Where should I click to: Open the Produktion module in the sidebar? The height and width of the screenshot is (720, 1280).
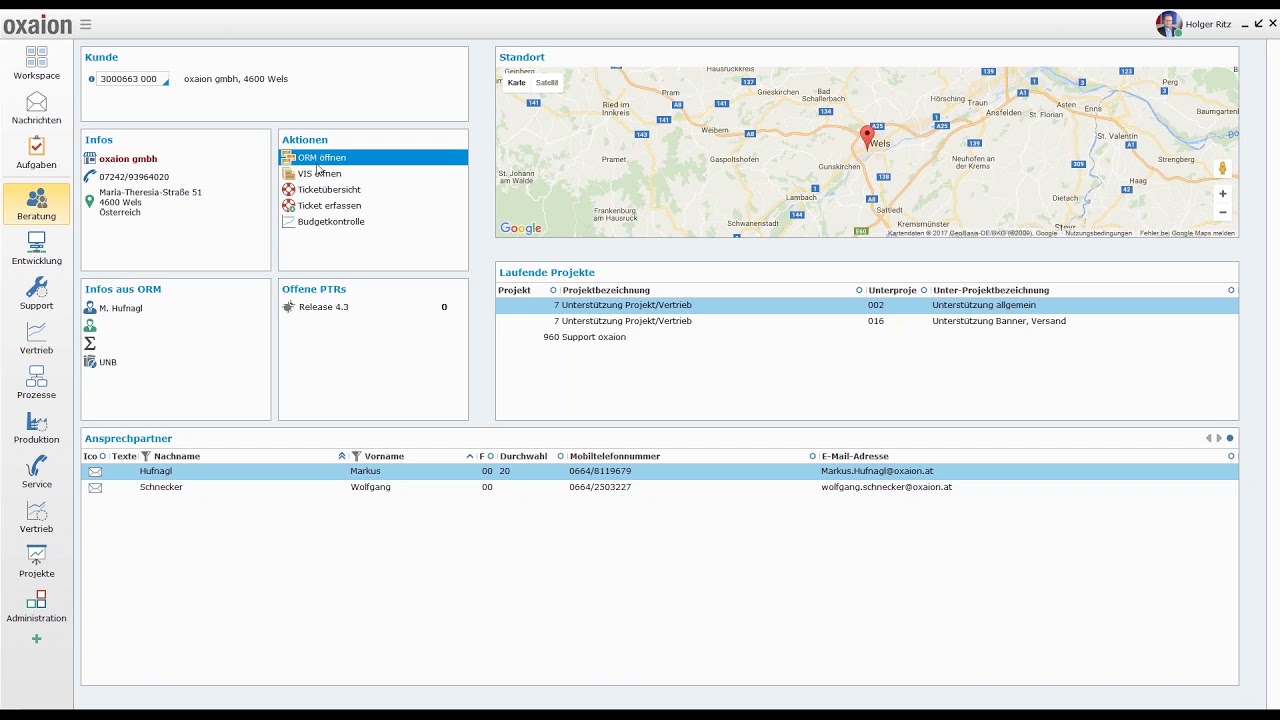click(x=37, y=428)
